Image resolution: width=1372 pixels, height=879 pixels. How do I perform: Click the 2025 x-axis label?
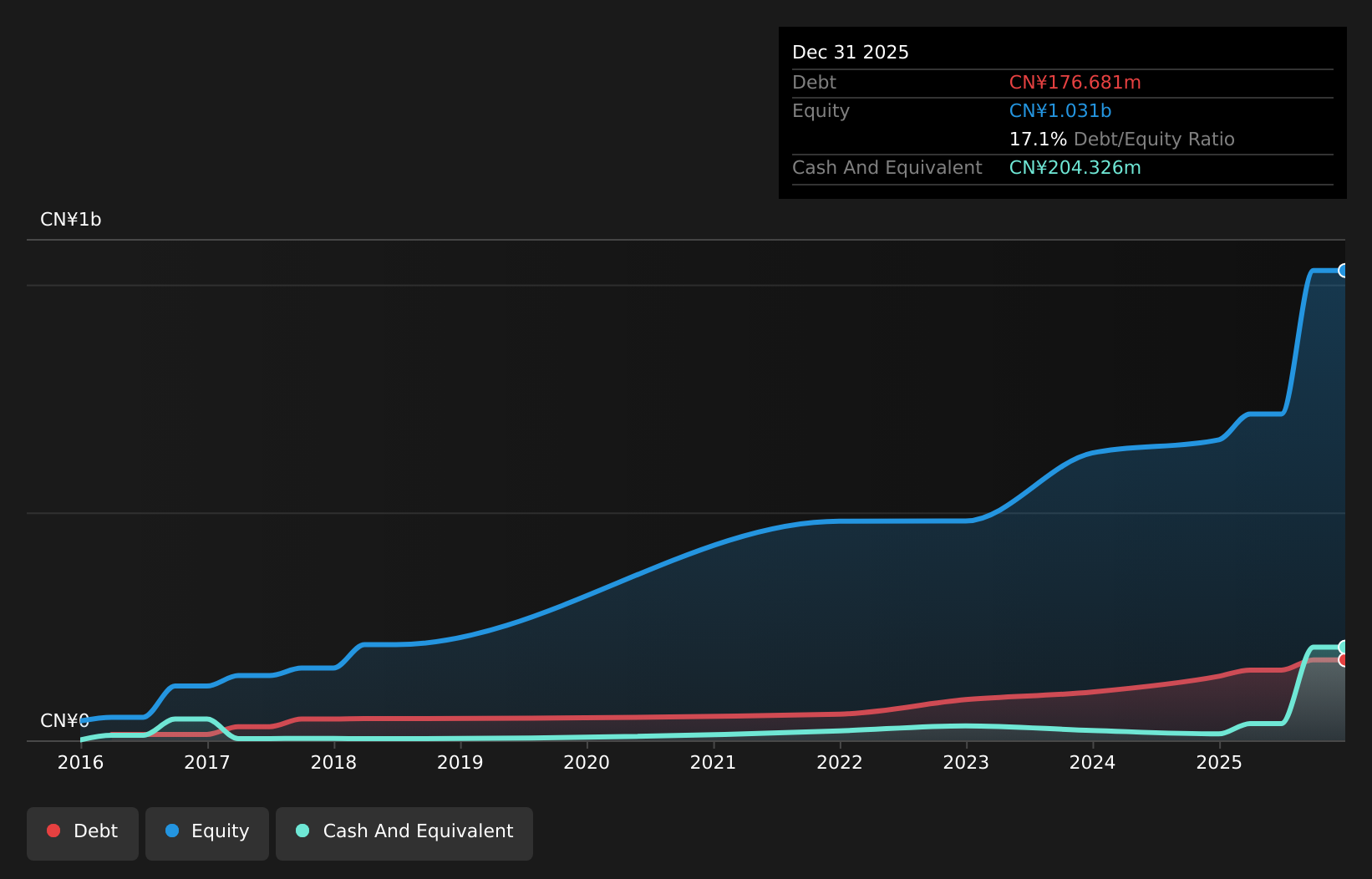point(1219,763)
